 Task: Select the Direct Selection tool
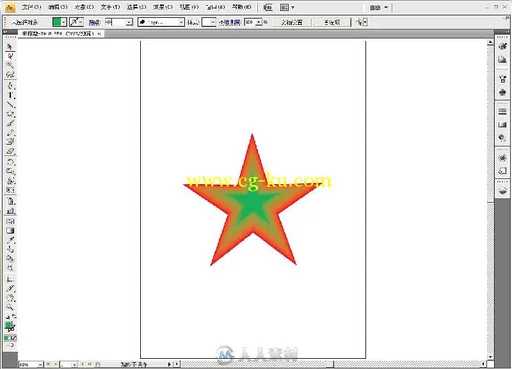(x=10, y=56)
